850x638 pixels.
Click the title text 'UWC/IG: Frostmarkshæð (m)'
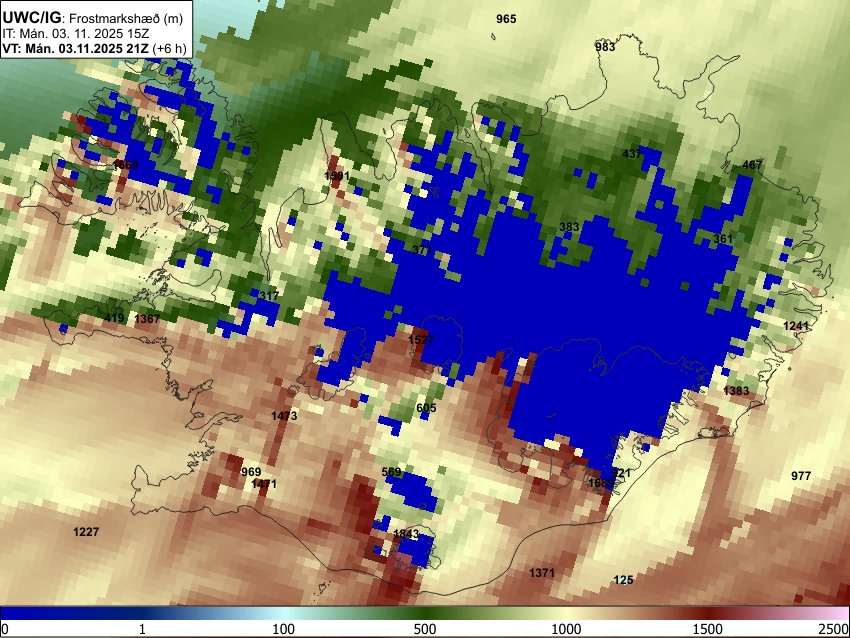[93, 18]
